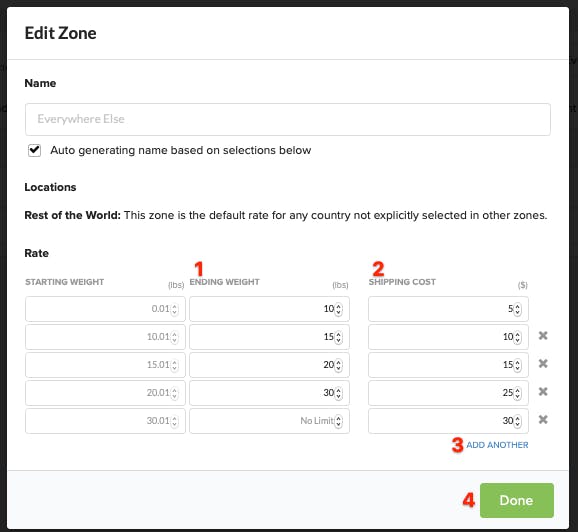Image resolution: width=578 pixels, height=532 pixels.
Task: Uncheck auto generating name checkbox
Action: (x=35, y=150)
